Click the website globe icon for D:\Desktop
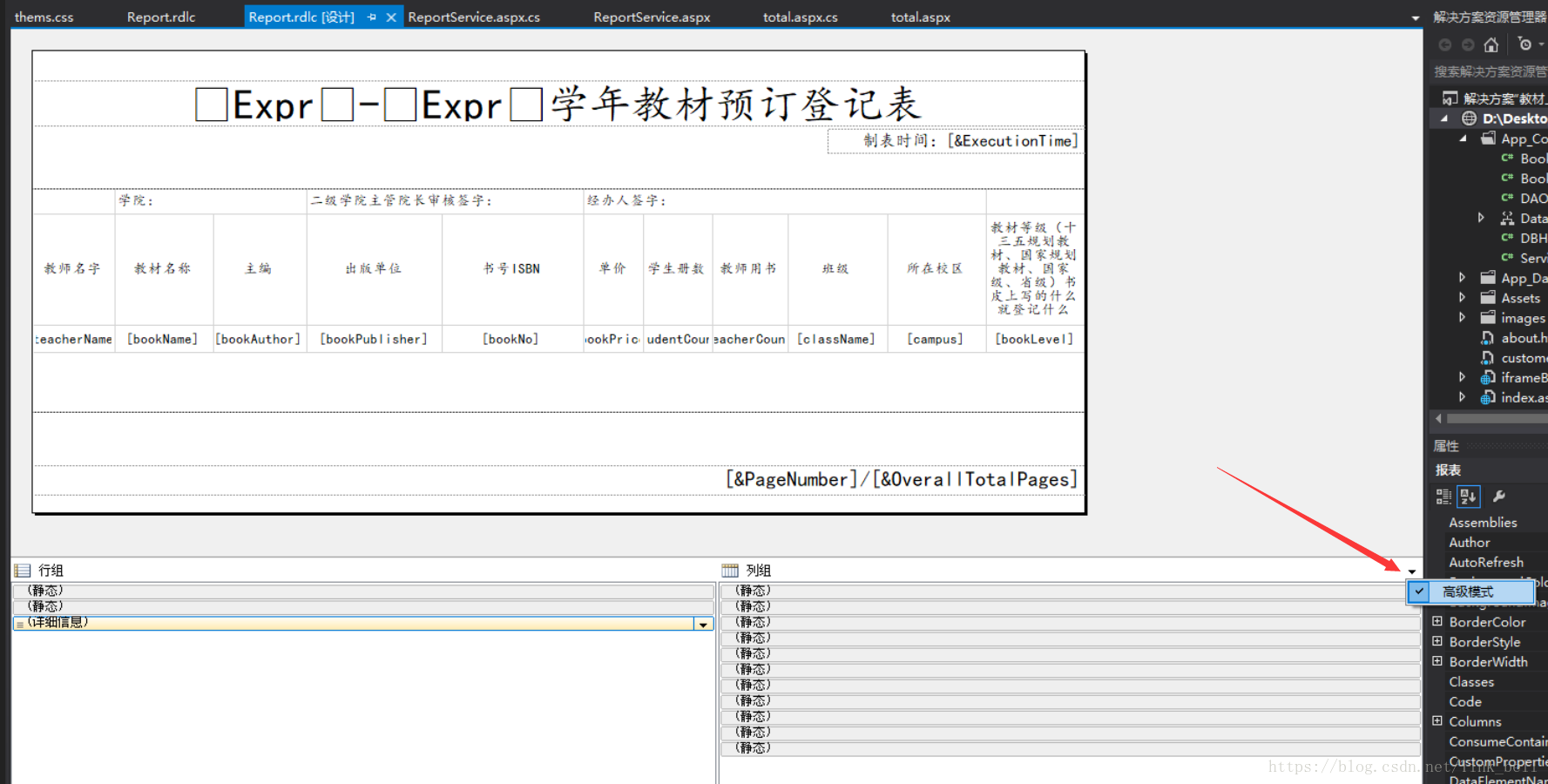 click(x=1470, y=118)
